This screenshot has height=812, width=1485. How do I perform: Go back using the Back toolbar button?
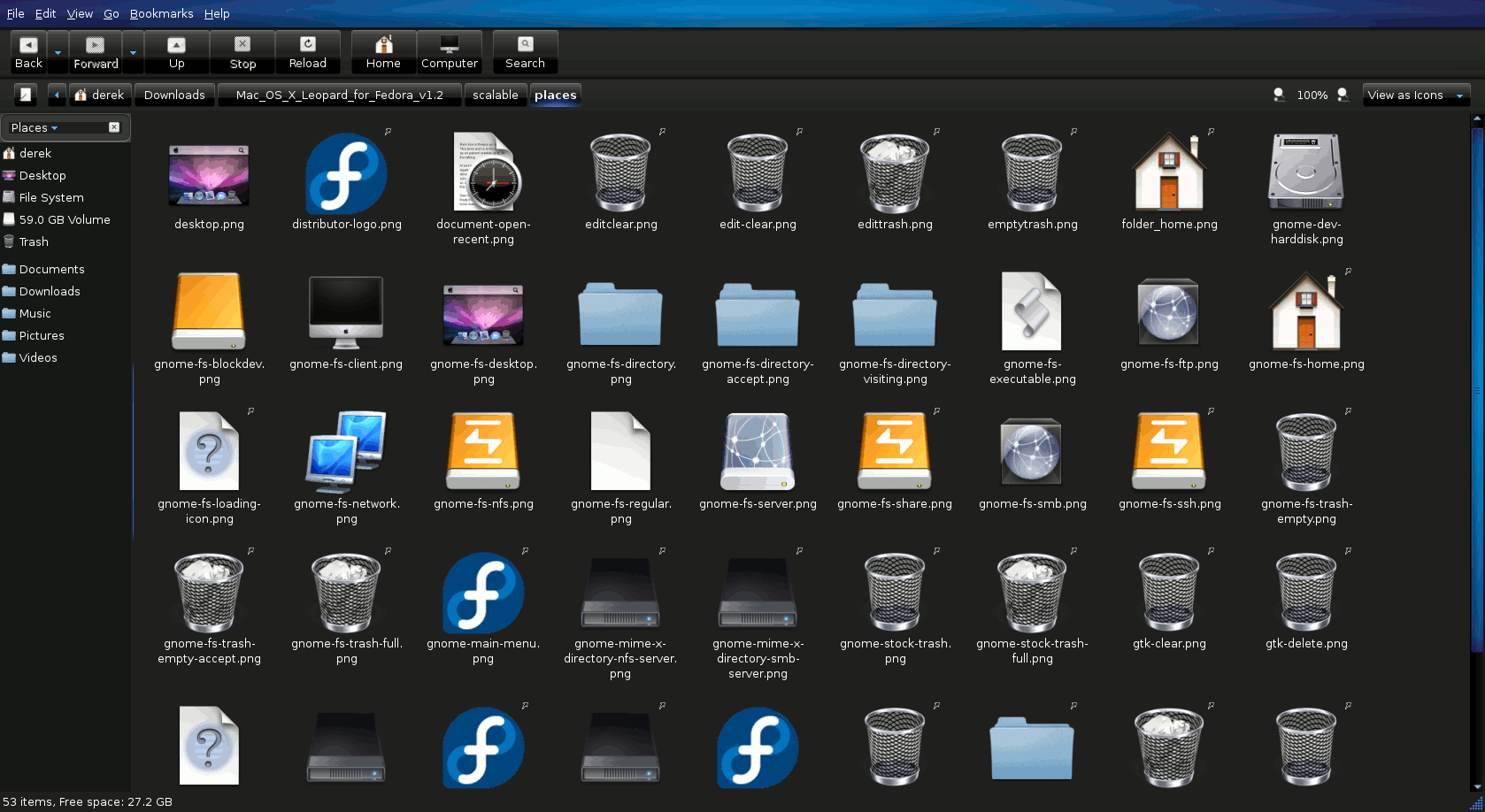click(x=28, y=52)
